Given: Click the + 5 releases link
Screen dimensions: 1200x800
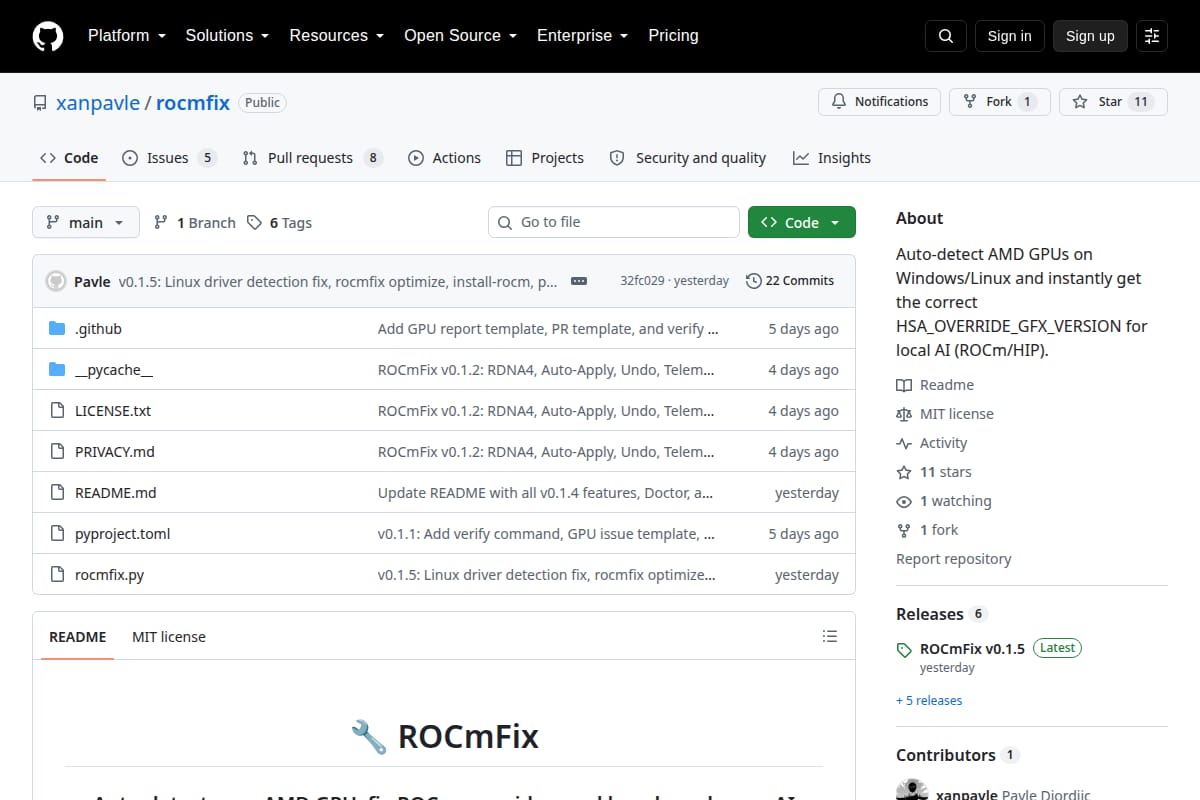Looking at the screenshot, I should tap(929, 701).
